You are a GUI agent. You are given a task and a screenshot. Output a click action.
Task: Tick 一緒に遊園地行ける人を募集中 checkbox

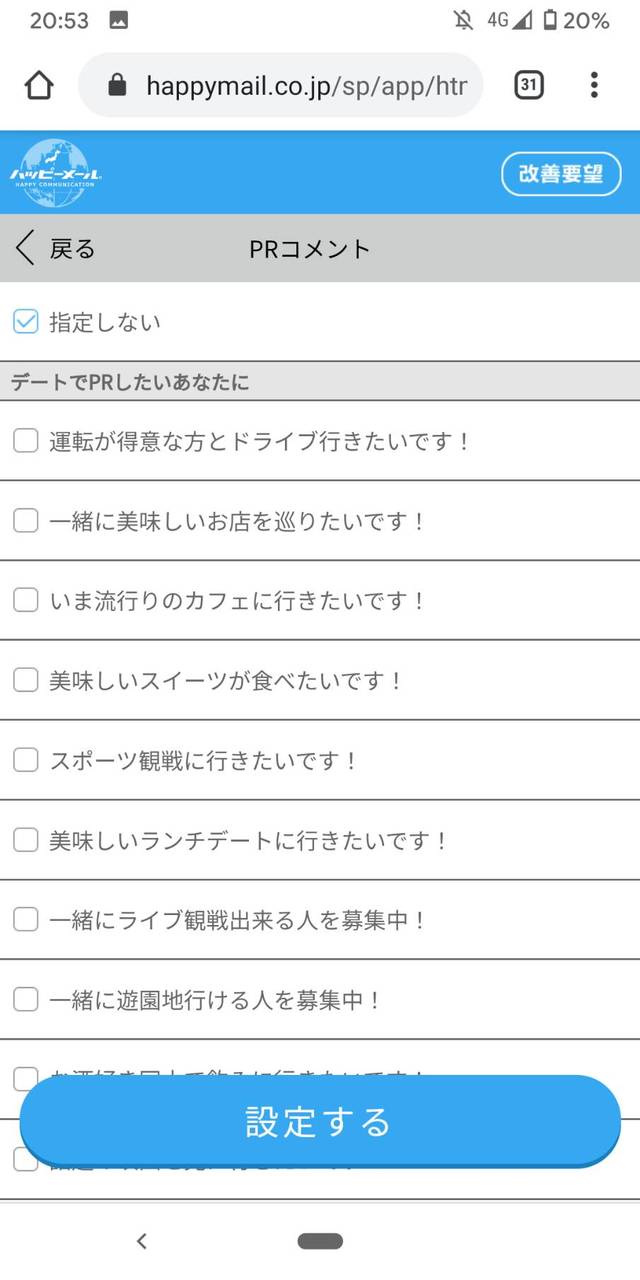(x=26, y=999)
